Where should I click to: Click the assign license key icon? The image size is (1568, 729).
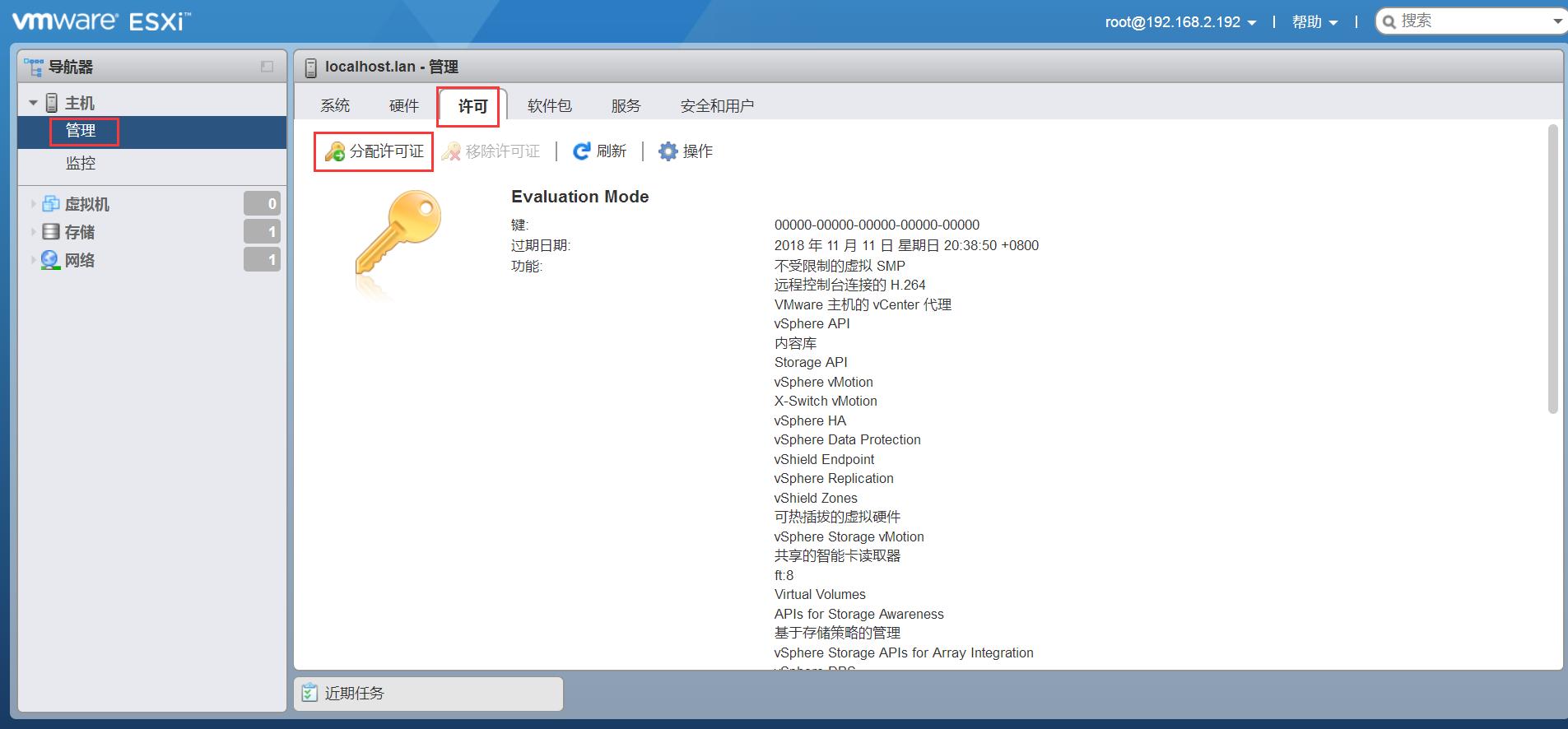coord(334,151)
